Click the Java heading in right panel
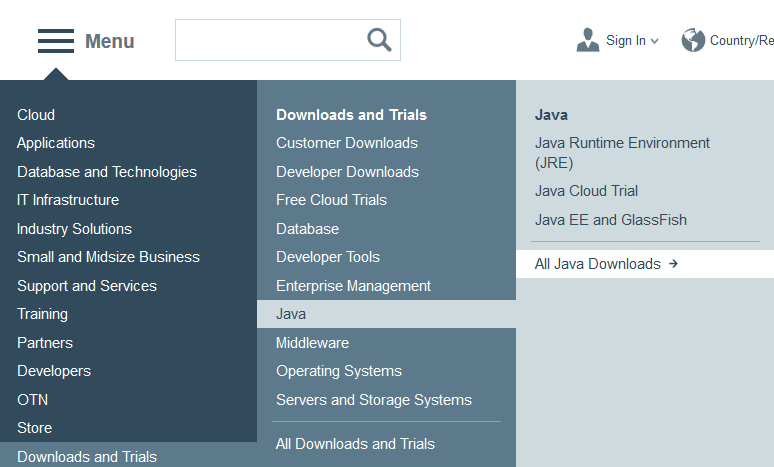 pos(551,115)
